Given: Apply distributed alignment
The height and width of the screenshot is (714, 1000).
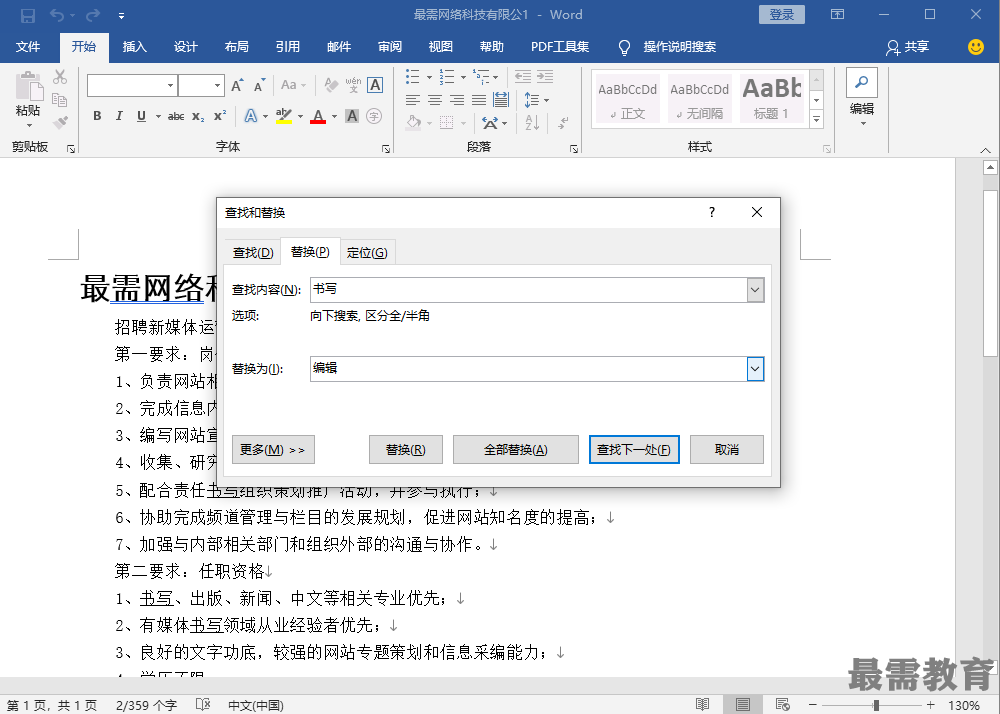Looking at the screenshot, I should pos(501,100).
